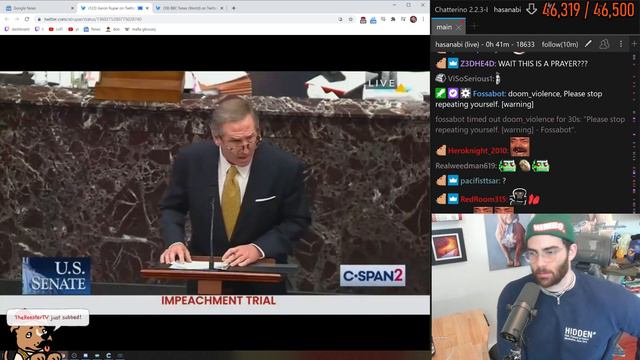
Task: Click the hasanabi account name in Chatterino title
Action: coord(507,9)
